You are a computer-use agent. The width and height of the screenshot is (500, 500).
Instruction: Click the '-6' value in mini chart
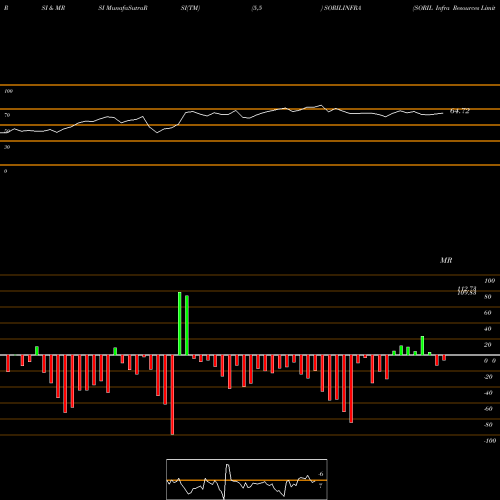[320, 474]
